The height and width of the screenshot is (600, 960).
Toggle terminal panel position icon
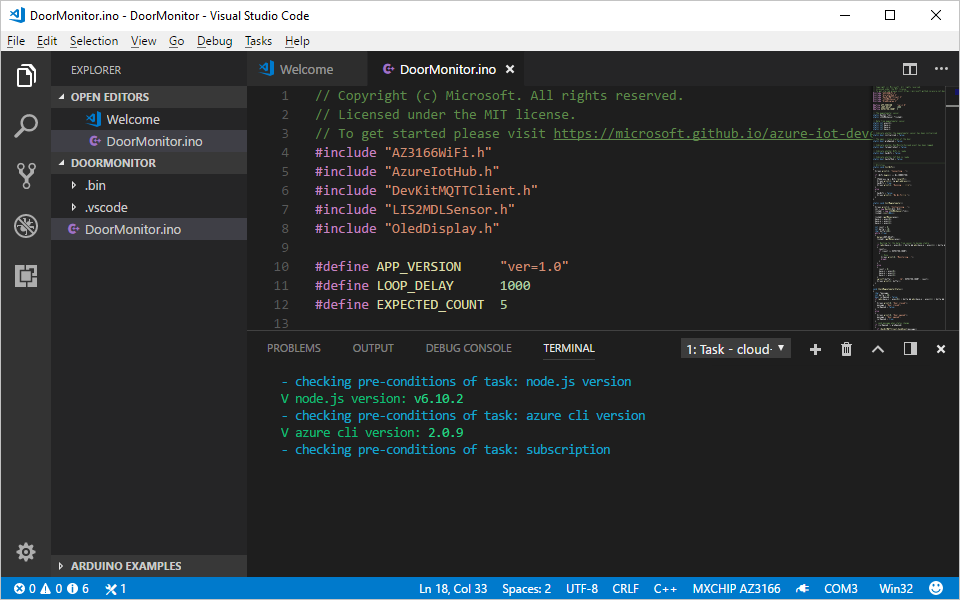pyautogui.click(x=910, y=349)
